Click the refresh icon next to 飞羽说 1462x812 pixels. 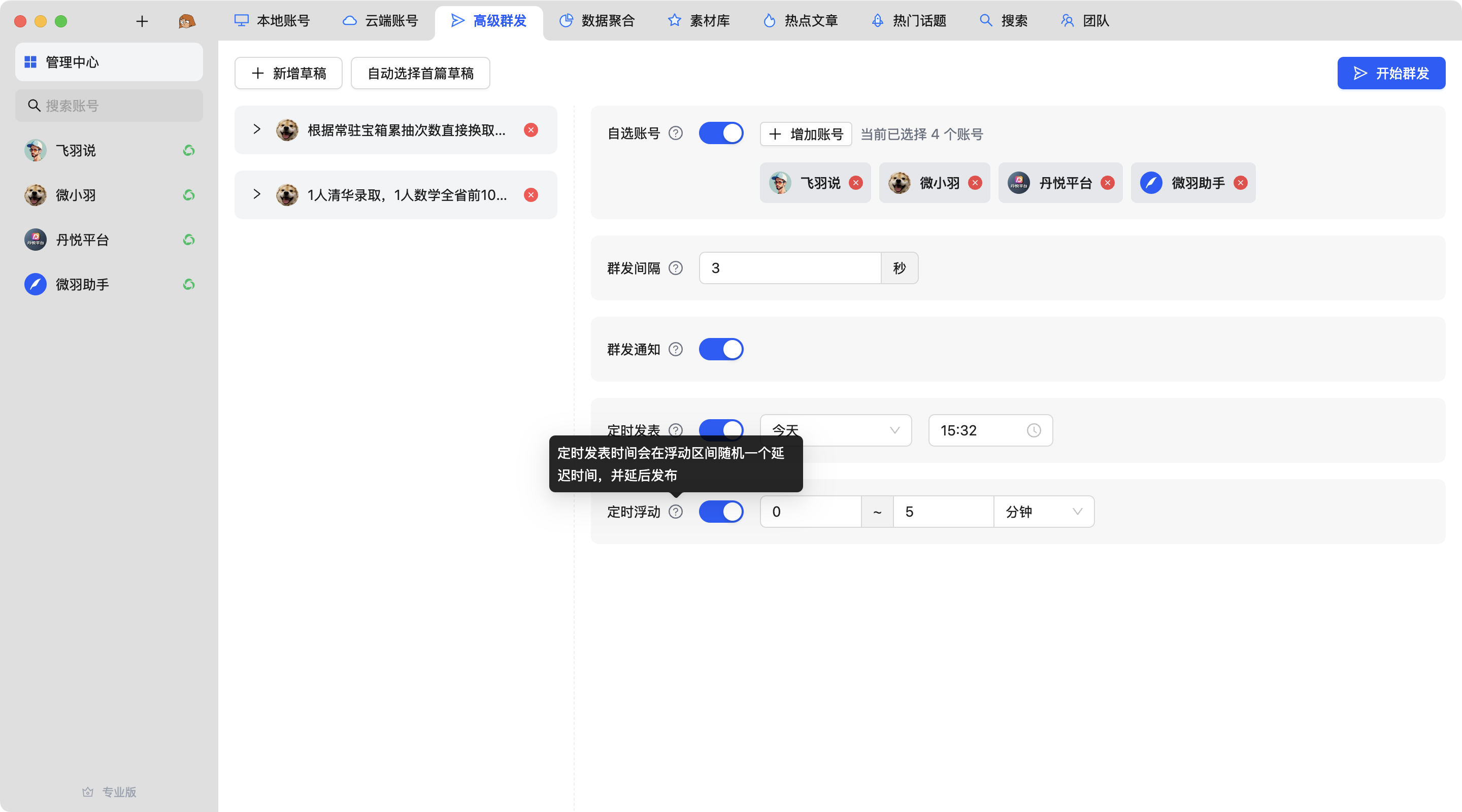coord(189,150)
